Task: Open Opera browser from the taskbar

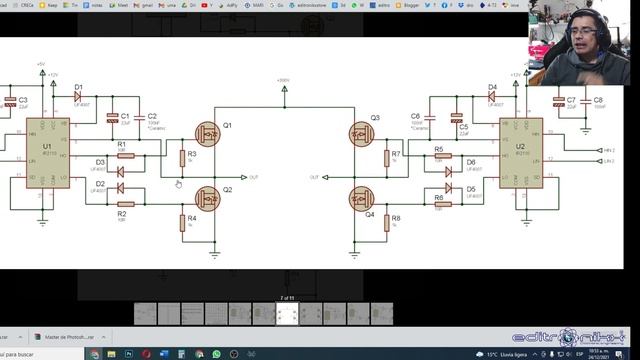Action: 146,354
